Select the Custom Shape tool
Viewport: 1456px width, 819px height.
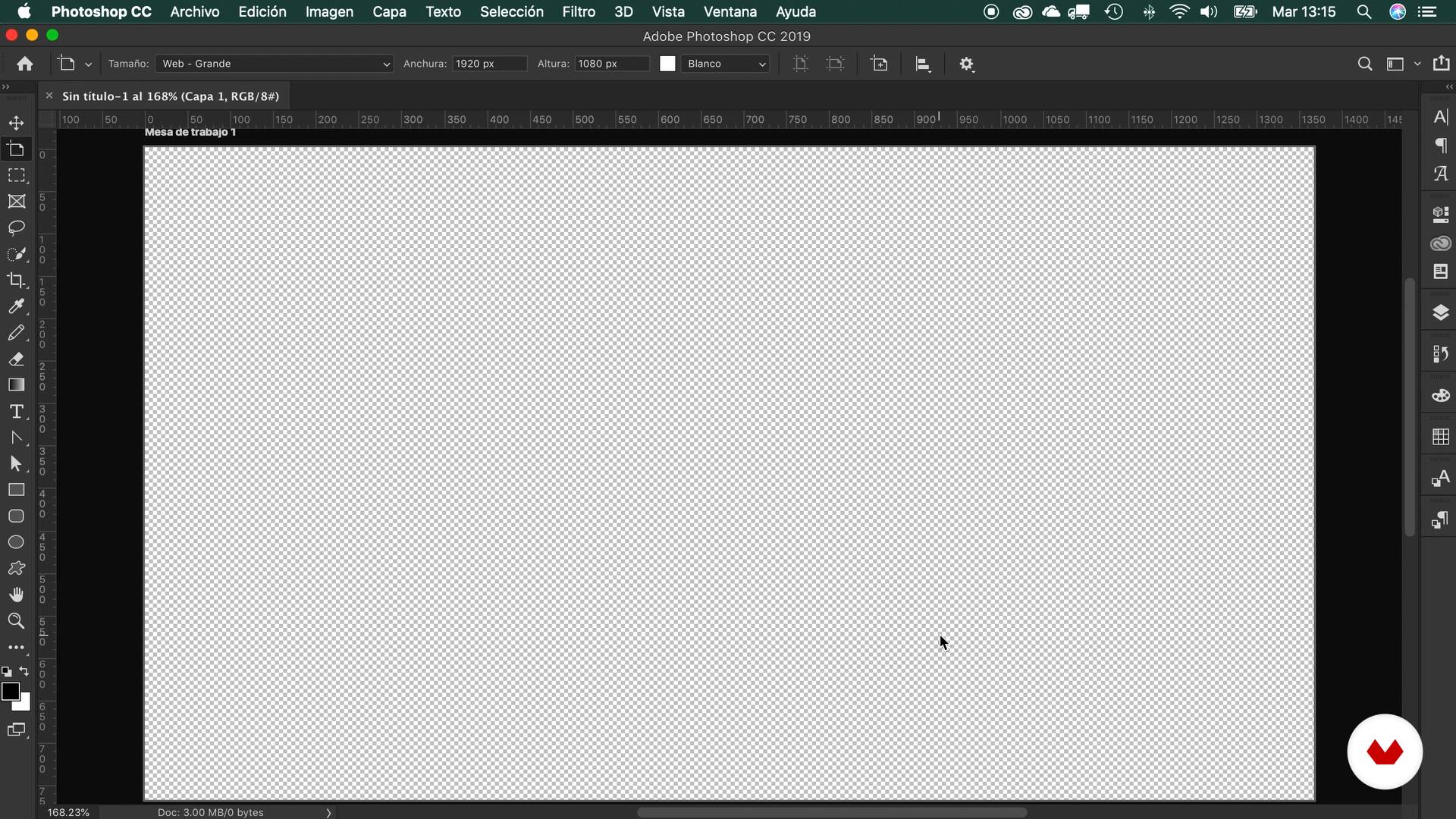tap(16, 569)
